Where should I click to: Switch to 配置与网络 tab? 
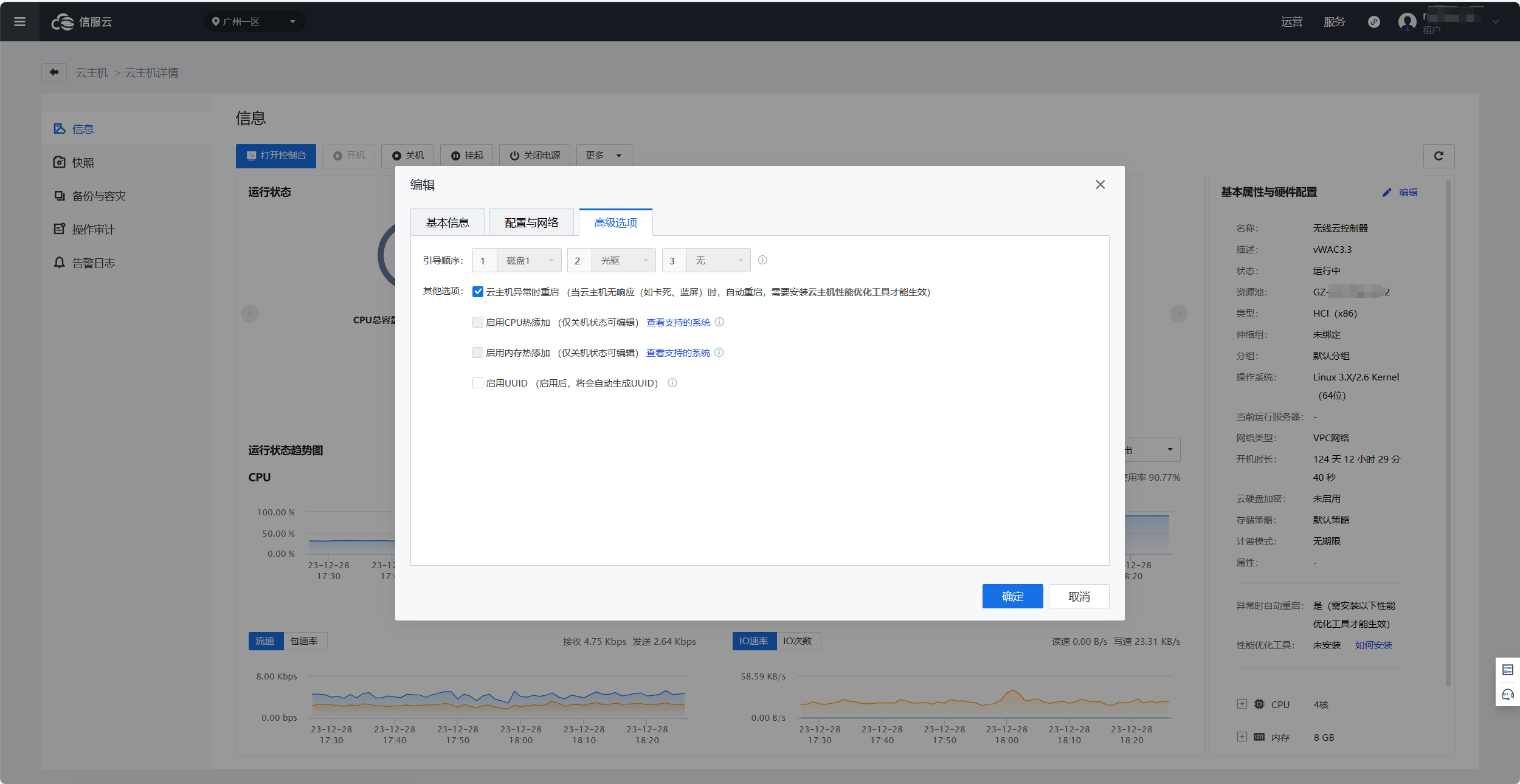pos(531,222)
